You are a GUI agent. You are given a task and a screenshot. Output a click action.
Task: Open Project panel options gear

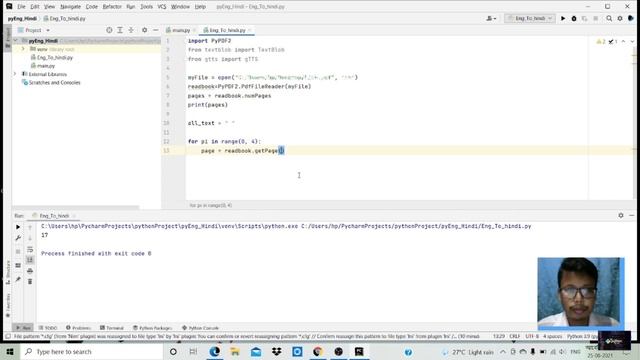(144, 30)
